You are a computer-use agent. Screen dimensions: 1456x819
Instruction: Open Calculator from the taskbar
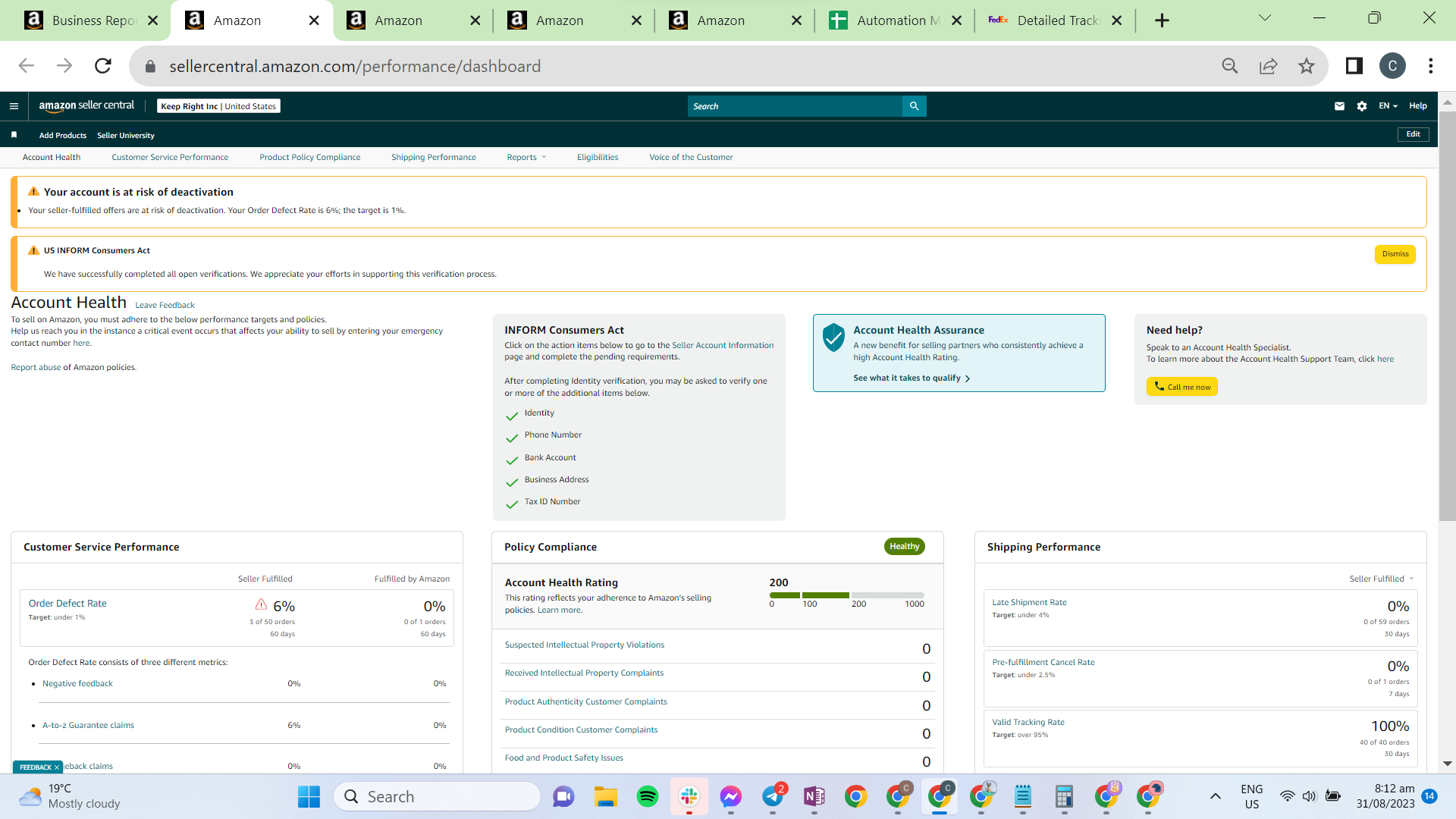(x=1065, y=796)
